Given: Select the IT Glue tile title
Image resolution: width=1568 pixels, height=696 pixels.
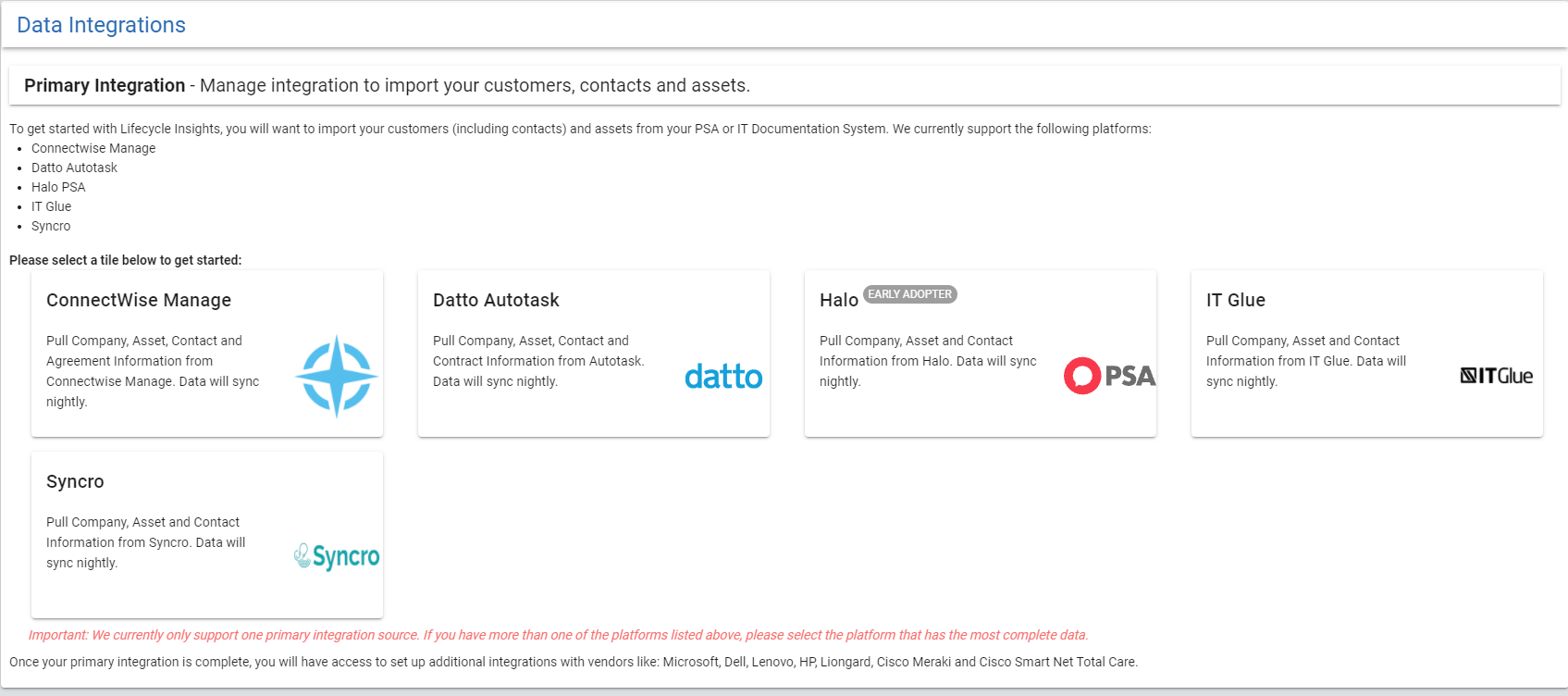Looking at the screenshot, I should [1236, 300].
